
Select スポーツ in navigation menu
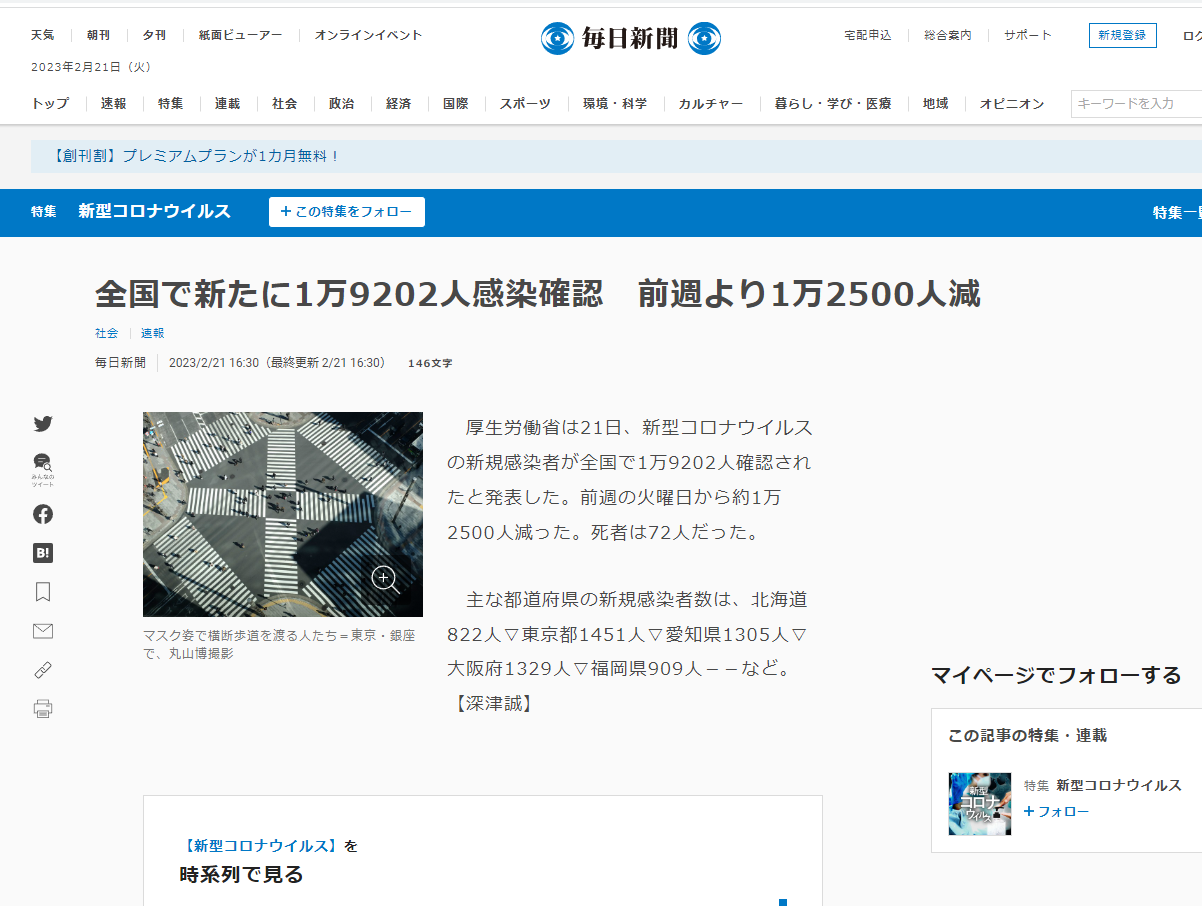click(525, 103)
